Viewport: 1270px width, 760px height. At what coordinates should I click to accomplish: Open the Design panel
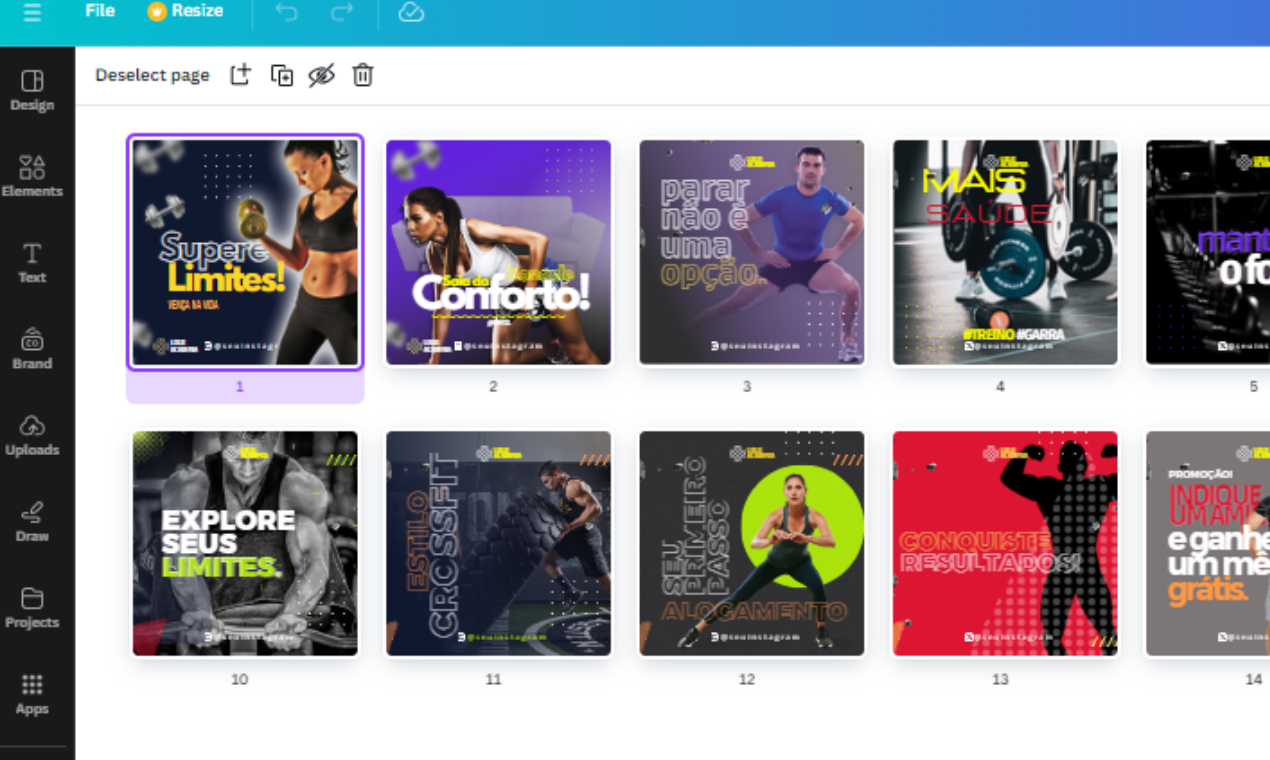(x=32, y=90)
